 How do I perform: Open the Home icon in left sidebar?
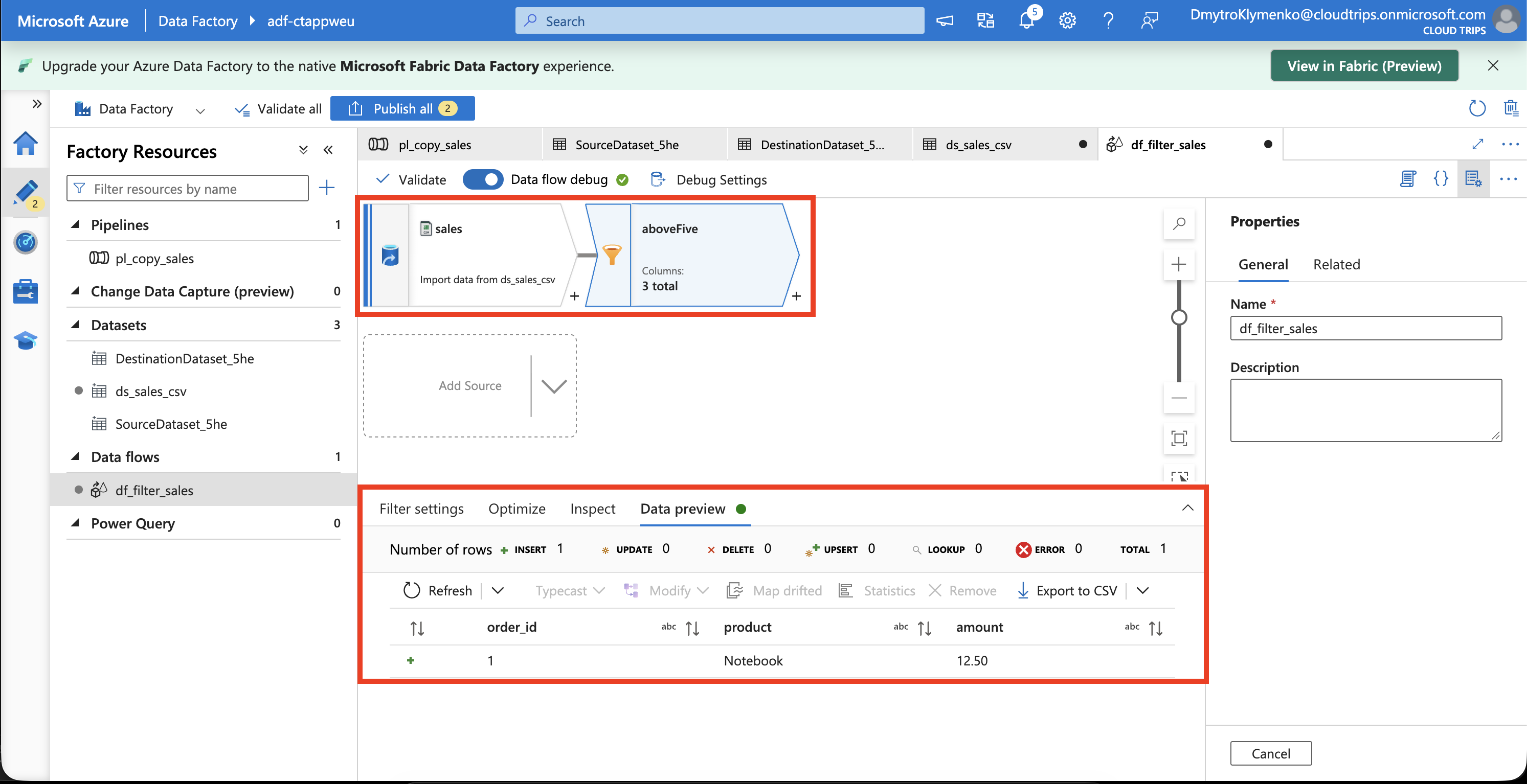click(x=26, y=144)
